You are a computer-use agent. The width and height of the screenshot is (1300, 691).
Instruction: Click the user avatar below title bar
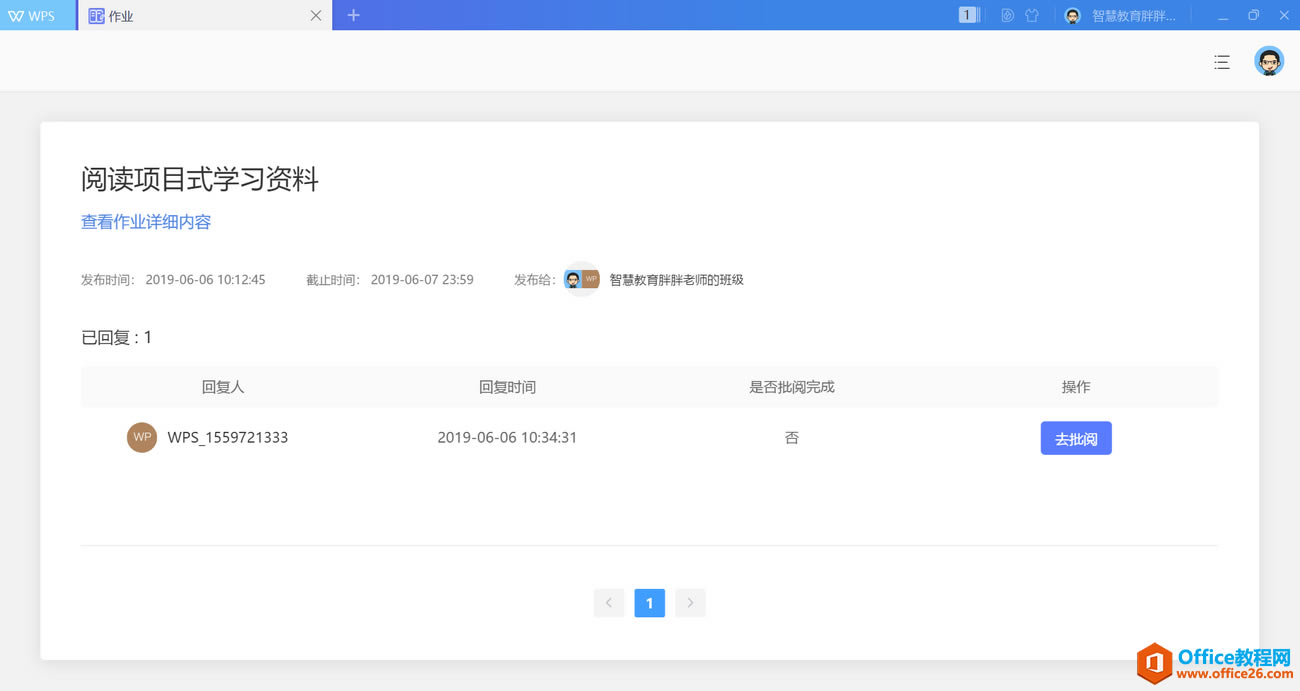pyautogui.click(x=1269, y=61)
